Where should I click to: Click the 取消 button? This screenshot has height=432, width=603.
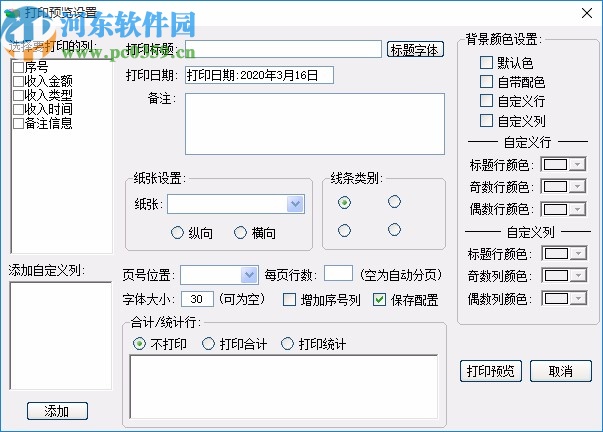(561, 371)
